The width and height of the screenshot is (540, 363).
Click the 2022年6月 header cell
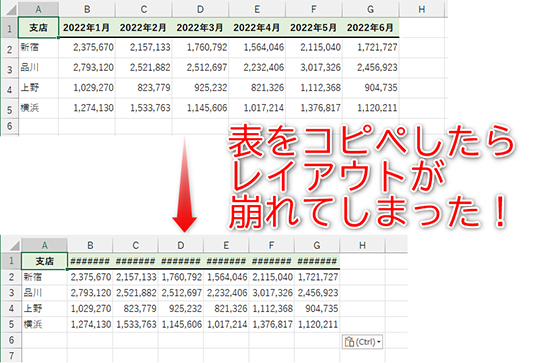pos(371,28)
